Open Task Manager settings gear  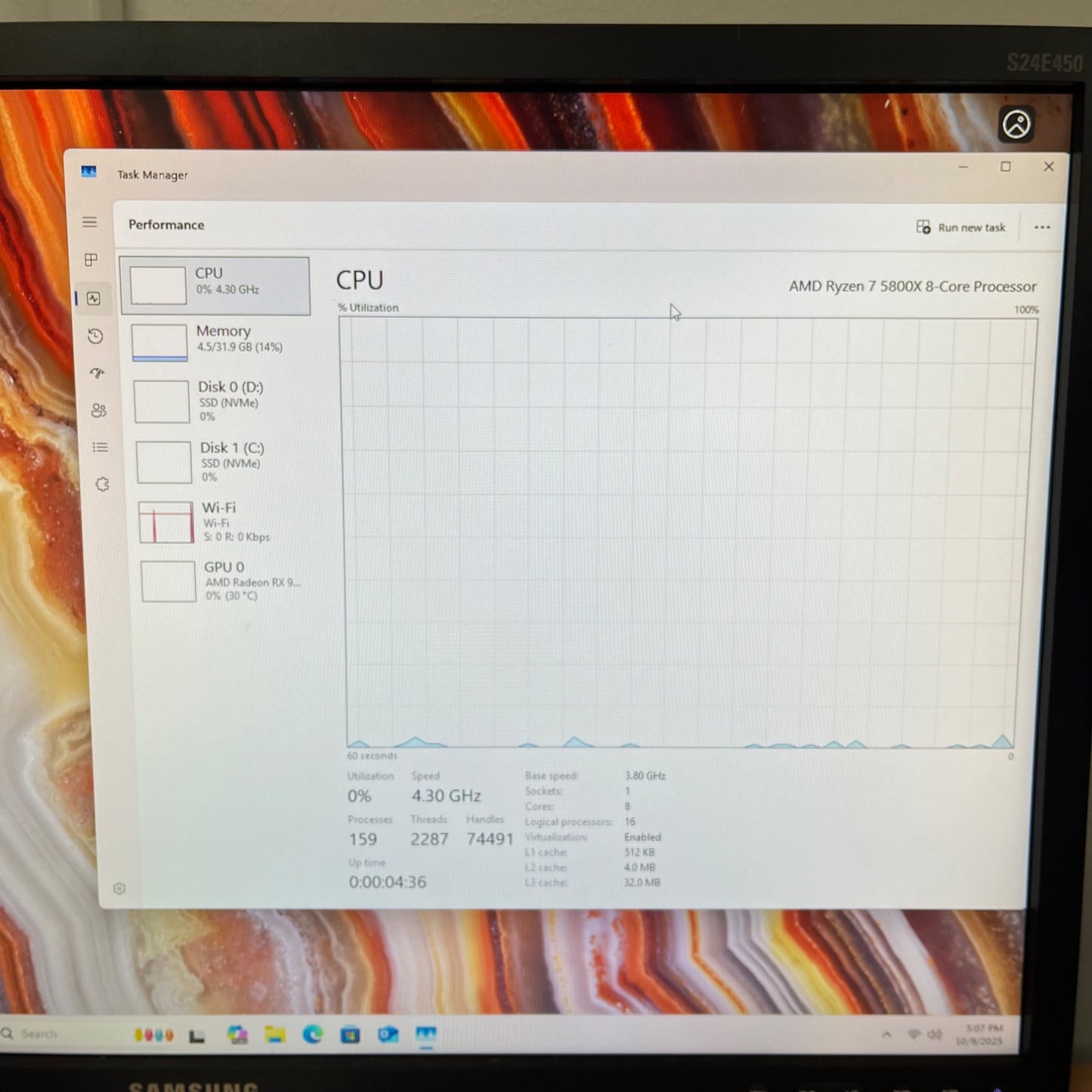[119, 889]
